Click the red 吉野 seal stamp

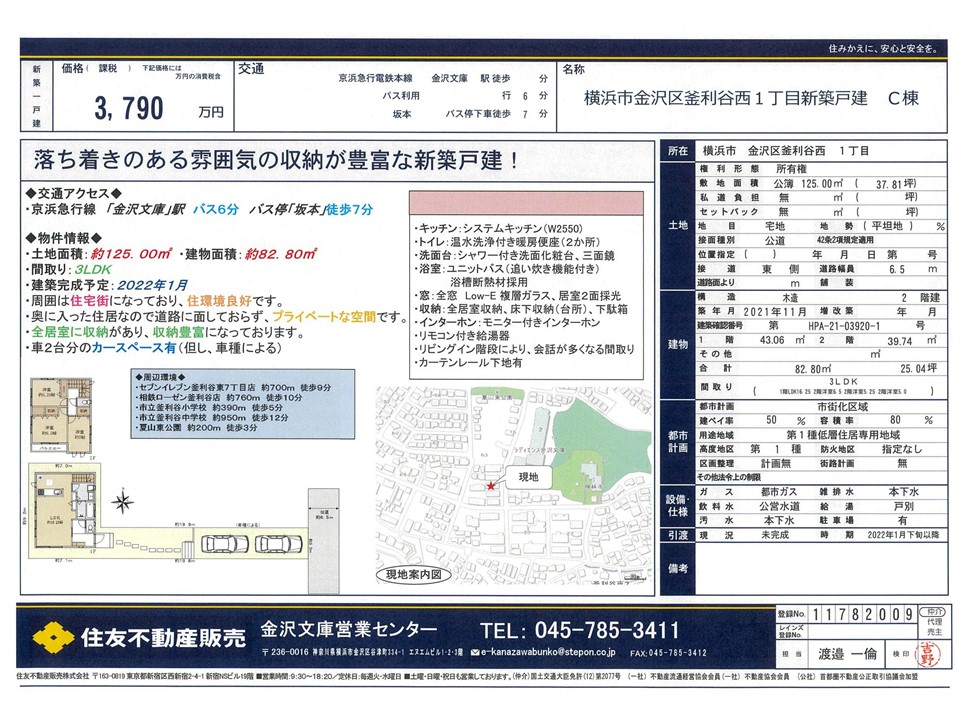click(930, 653)
